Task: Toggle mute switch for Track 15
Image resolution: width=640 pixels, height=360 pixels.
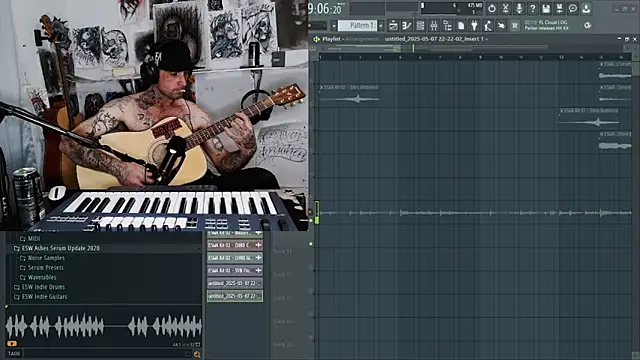Action: coord(311,337)
